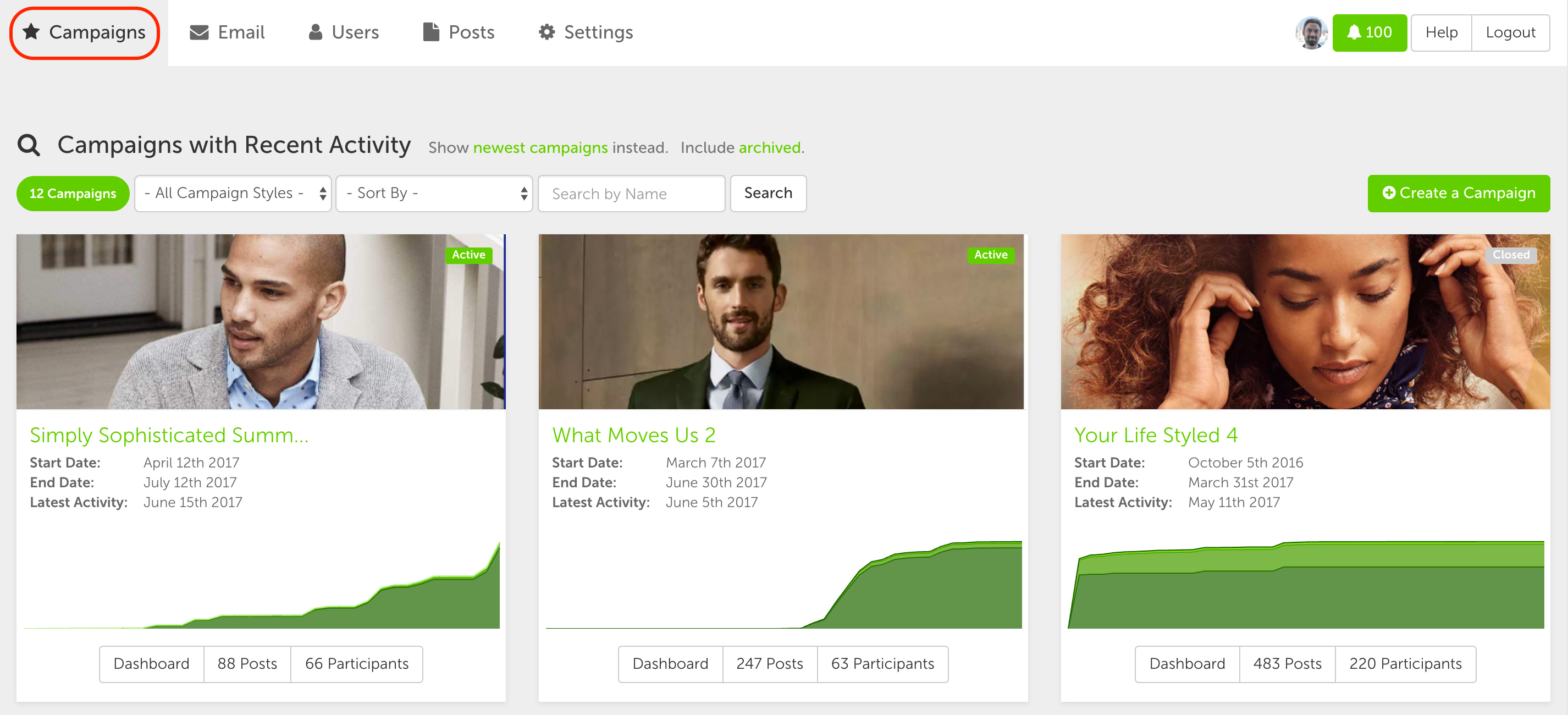Open the Your Life Styled 4 campaign image
The width and height of the screenshot is (1568, 715).
(x=1305, y=322)
